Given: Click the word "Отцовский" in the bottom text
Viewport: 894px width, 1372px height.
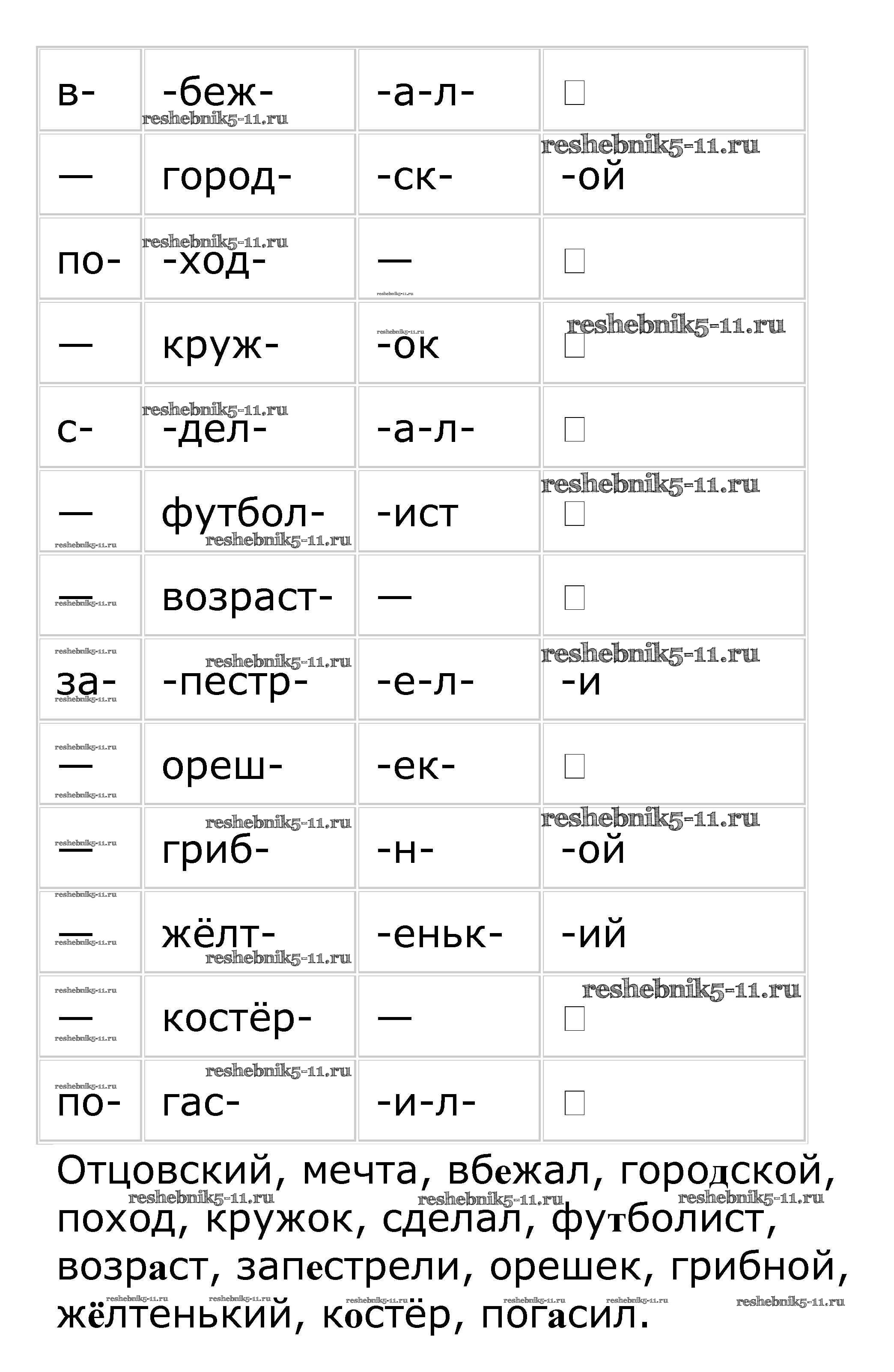Looking at the screenshot, I should pyautogui.click(x=164, y=1170).
